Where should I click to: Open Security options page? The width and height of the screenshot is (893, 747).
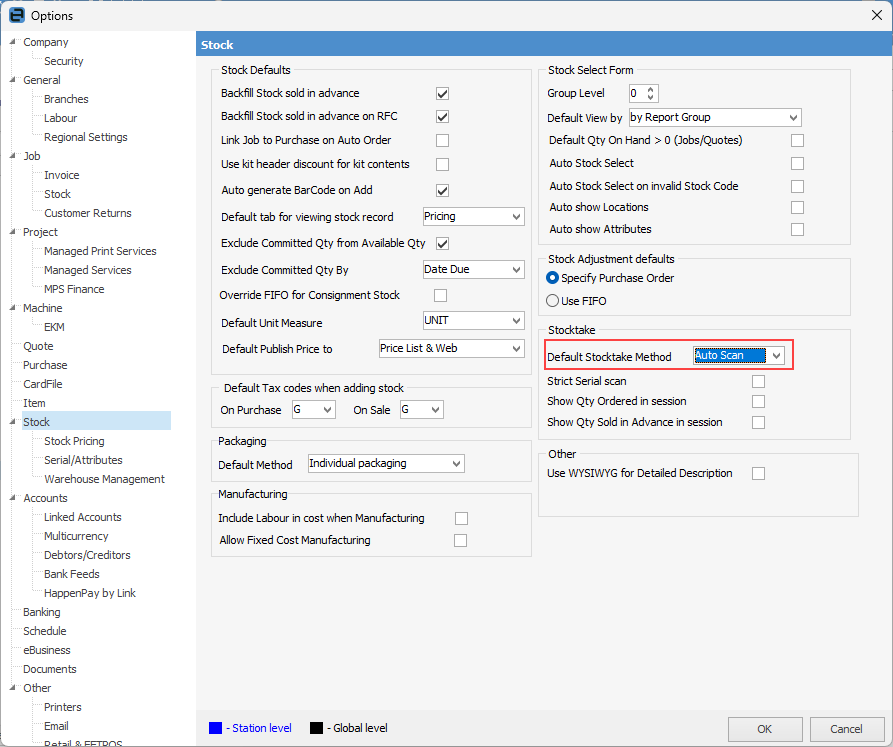tap(64, 61)
